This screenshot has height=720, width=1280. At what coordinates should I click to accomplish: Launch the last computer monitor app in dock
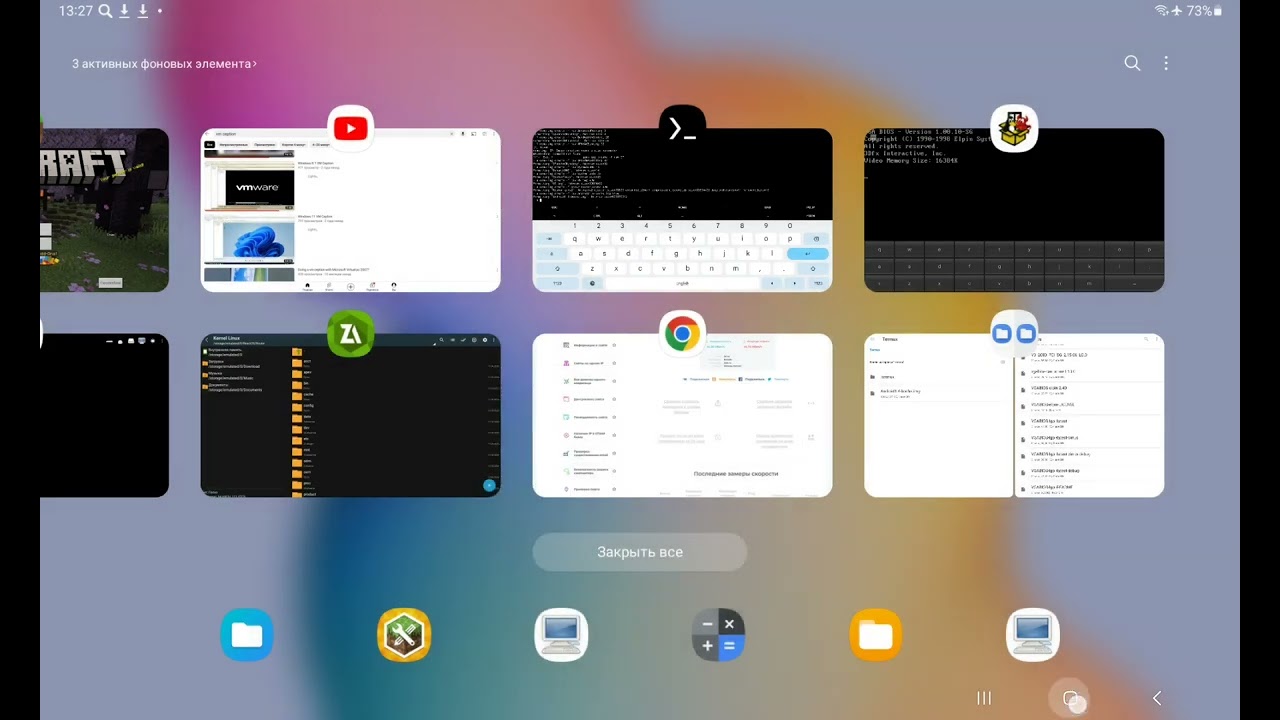pos(1032,635)
